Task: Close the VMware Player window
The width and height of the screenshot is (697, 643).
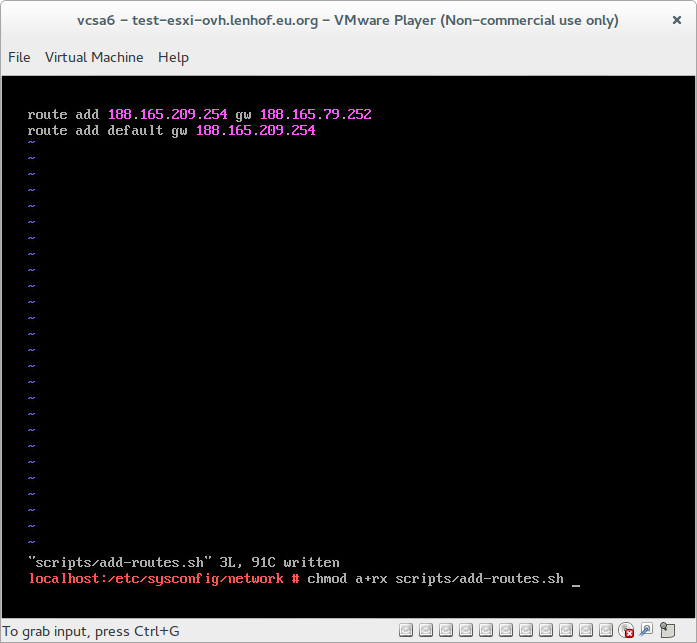Action: (677, 20)
